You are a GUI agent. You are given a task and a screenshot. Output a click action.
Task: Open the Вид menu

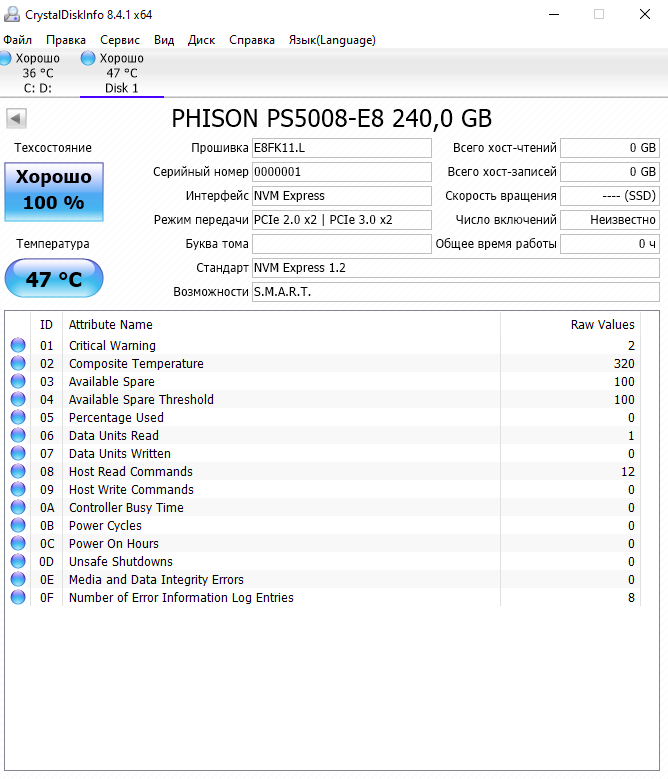pyautogui.click(x=164, y=40)
